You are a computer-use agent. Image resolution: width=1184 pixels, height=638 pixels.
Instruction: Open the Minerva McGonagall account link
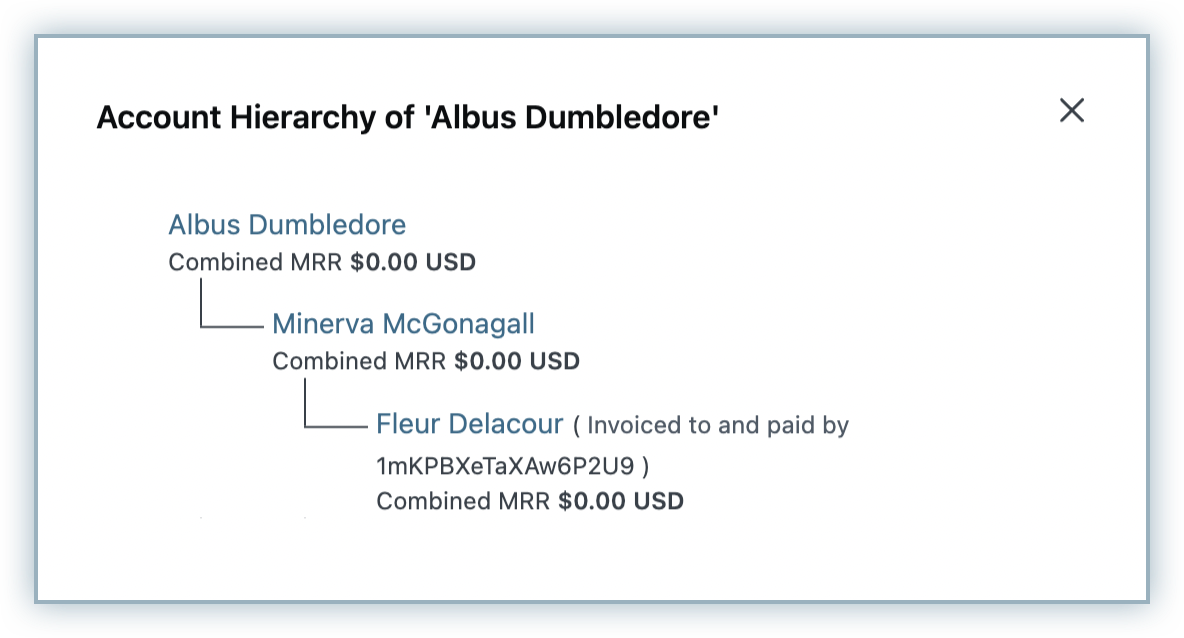(403, 324)
